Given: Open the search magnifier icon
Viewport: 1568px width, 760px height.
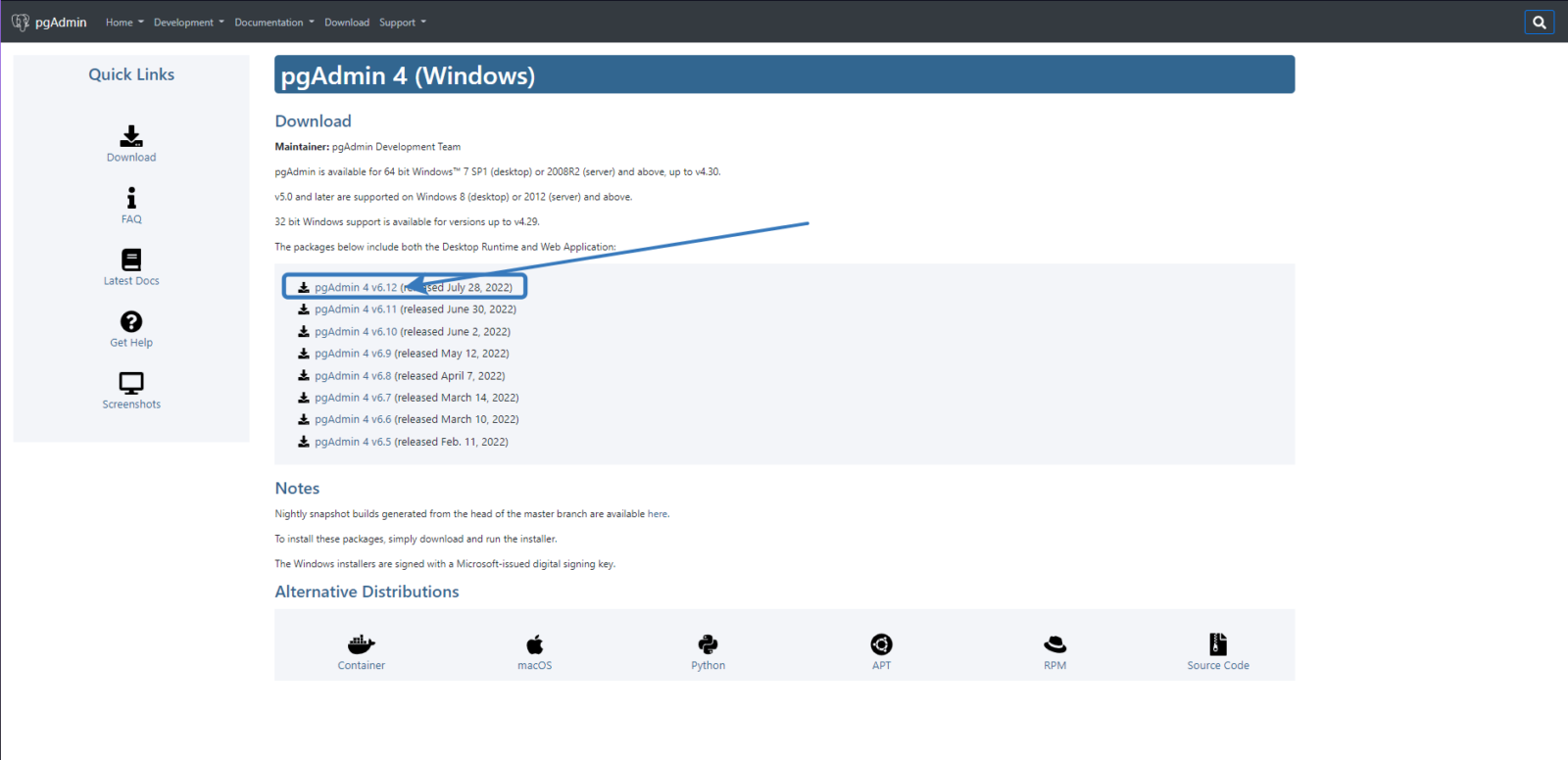Looking at the screenshot, I should point(1540,23).
